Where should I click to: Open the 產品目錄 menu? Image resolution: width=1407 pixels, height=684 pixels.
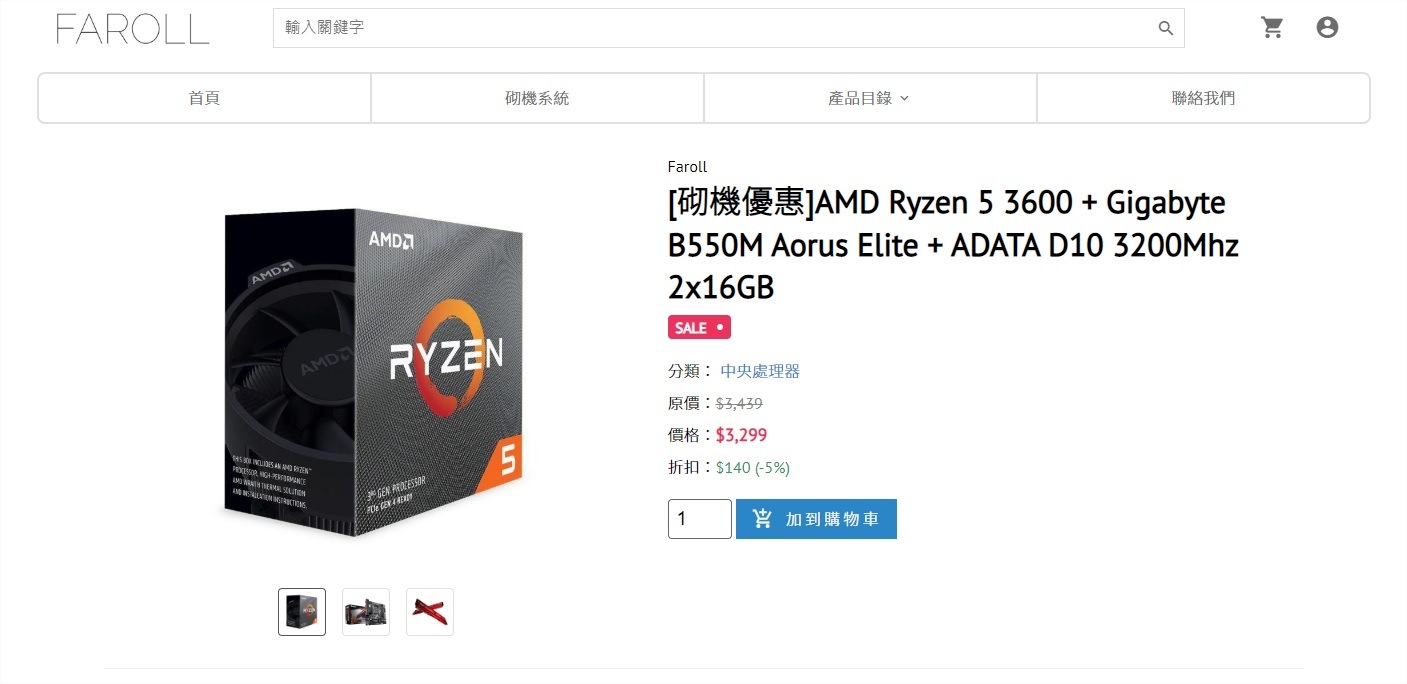pyautogui.click(x=870, y=98)
